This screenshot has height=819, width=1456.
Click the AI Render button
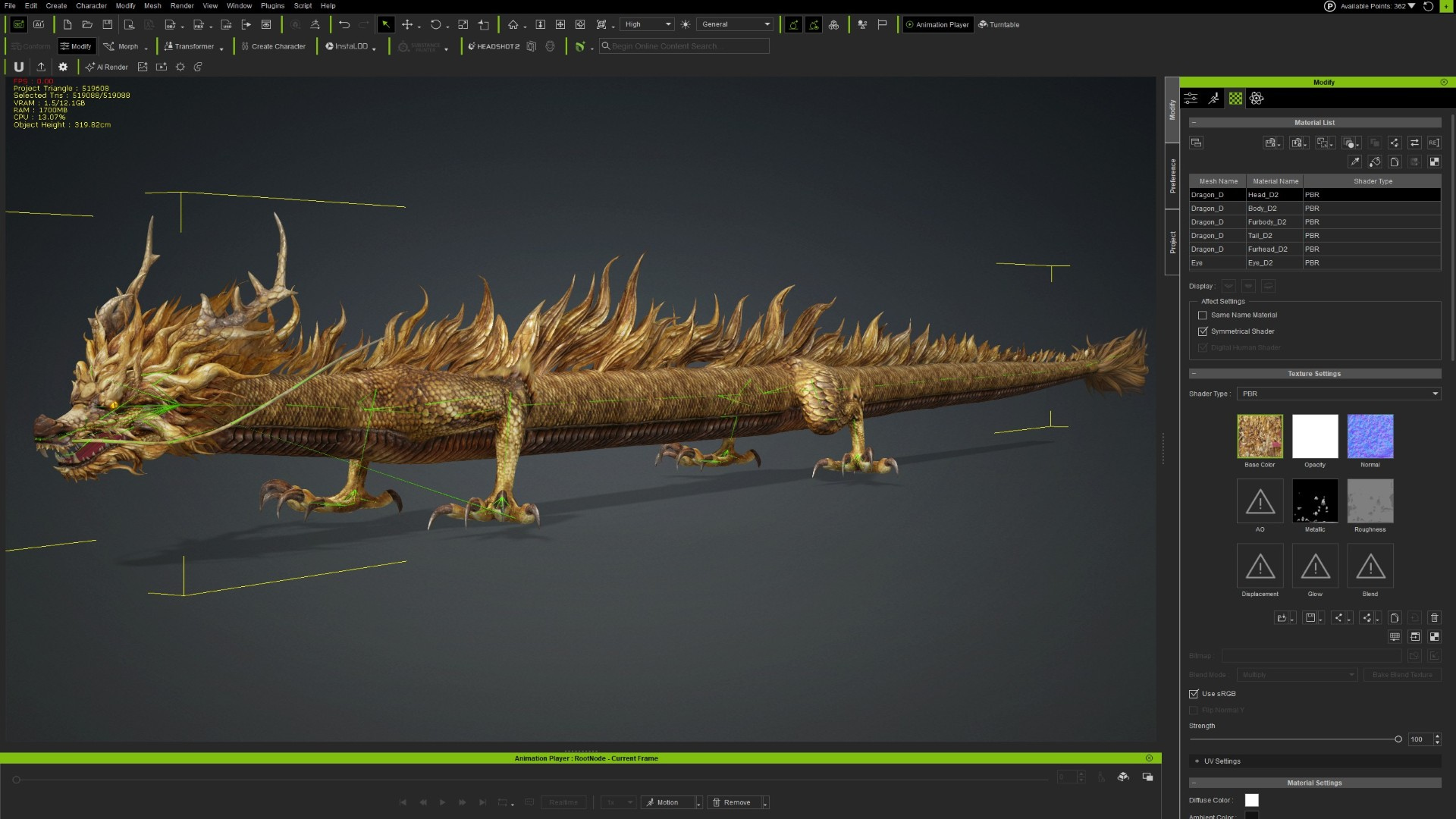(x=107, y=67)
